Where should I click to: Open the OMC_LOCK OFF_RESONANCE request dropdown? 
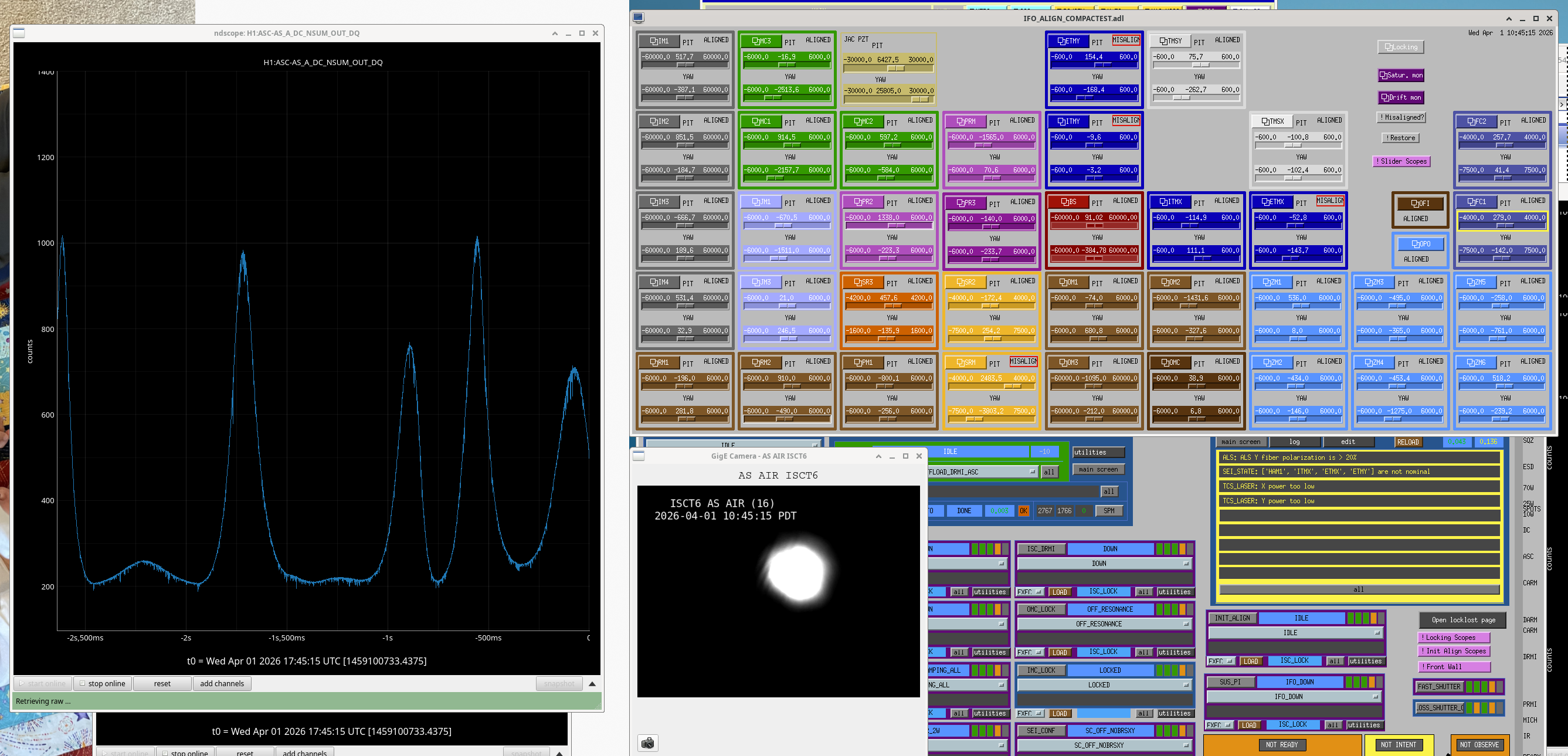pyautogui.click(x=1104, y=624)
